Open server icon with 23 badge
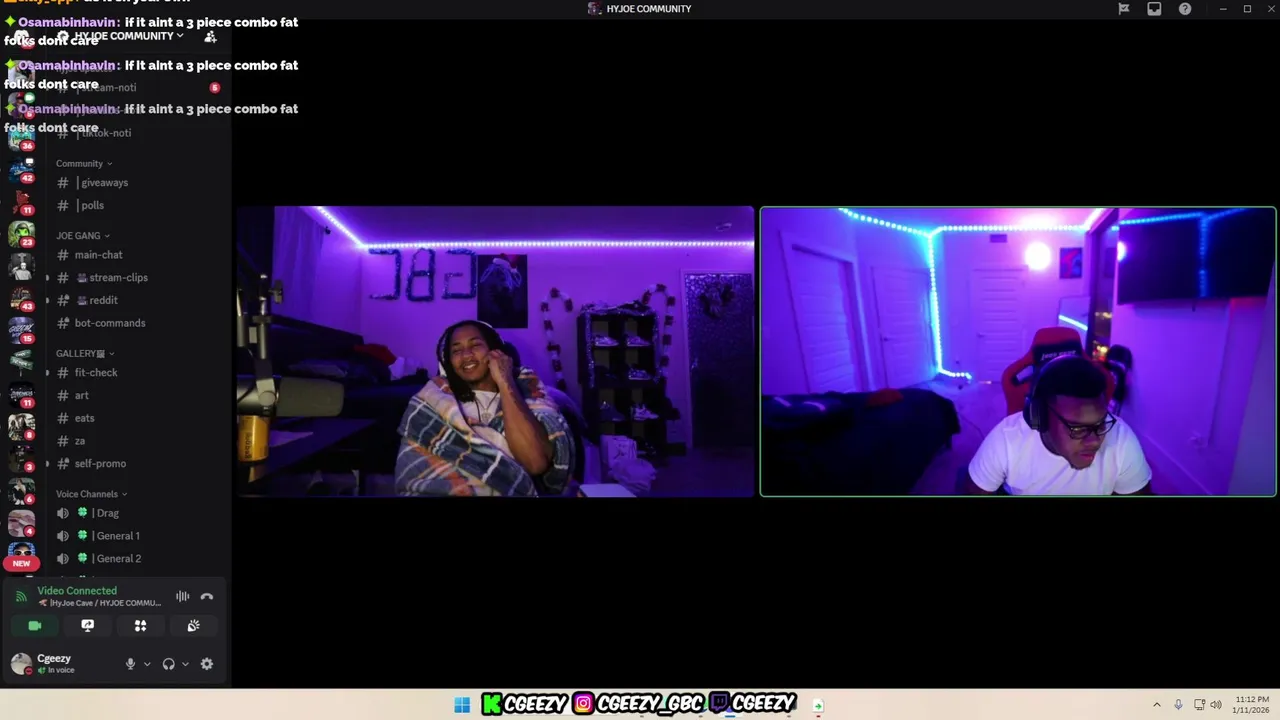1280x720 pixels. click(x=21, y=234)
